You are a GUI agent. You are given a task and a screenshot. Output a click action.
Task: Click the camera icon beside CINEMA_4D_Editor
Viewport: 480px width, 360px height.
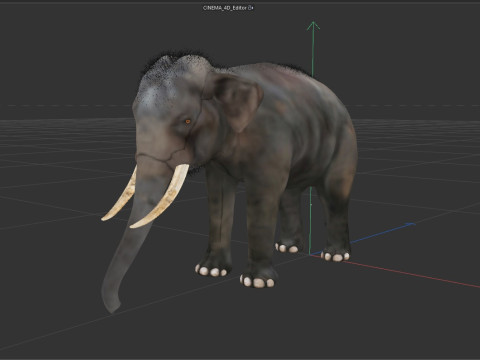pyautogui.click(x=251, y=8)
